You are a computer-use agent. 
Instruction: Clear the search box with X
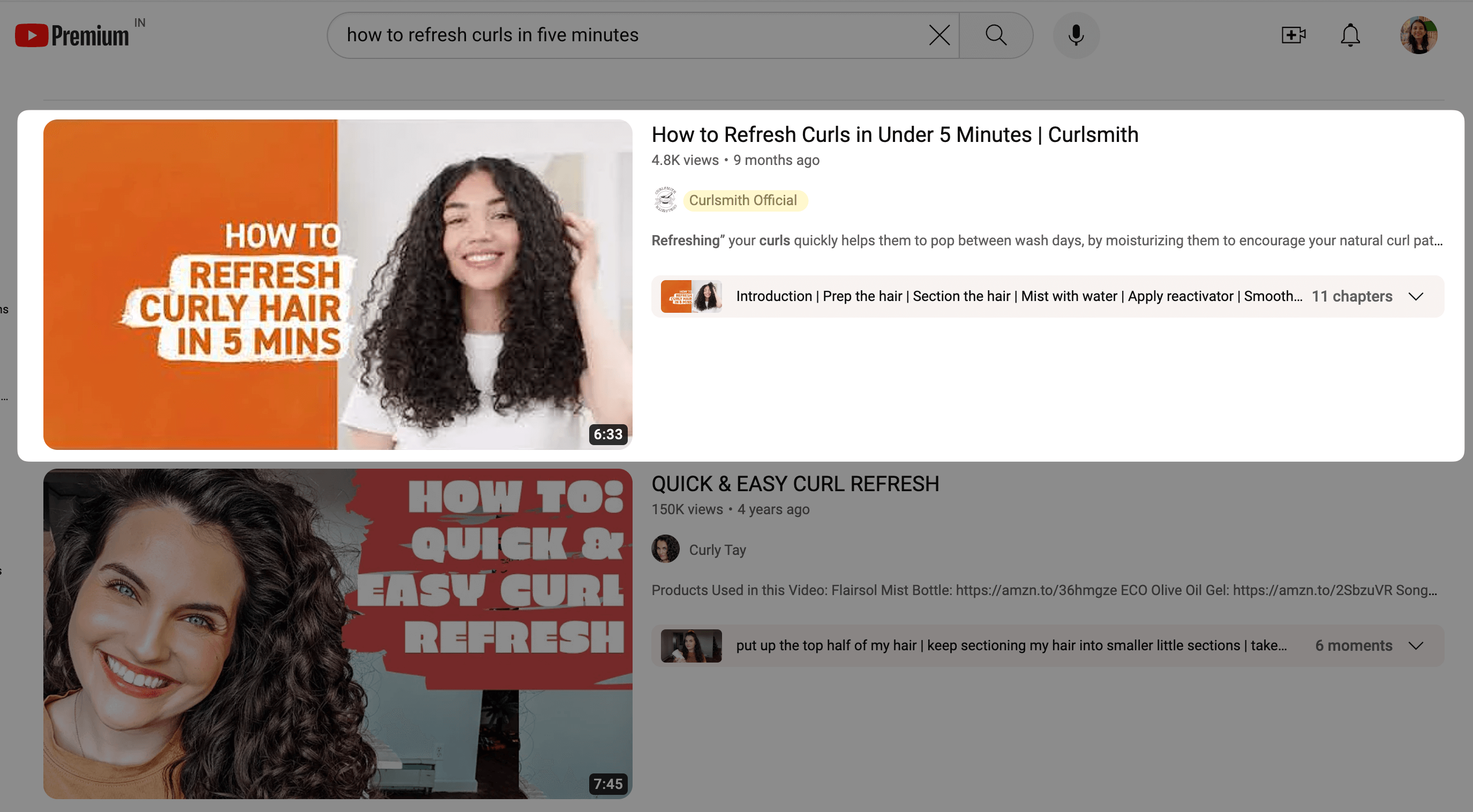(x=939, y=35)
